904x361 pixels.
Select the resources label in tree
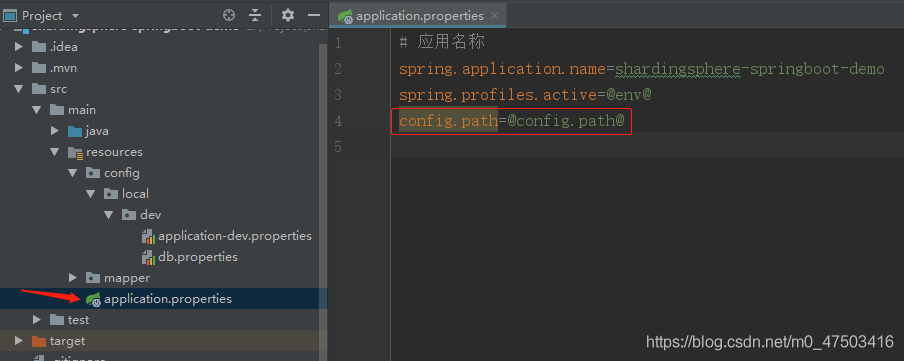pyautogui.click(x=114, y=152)
